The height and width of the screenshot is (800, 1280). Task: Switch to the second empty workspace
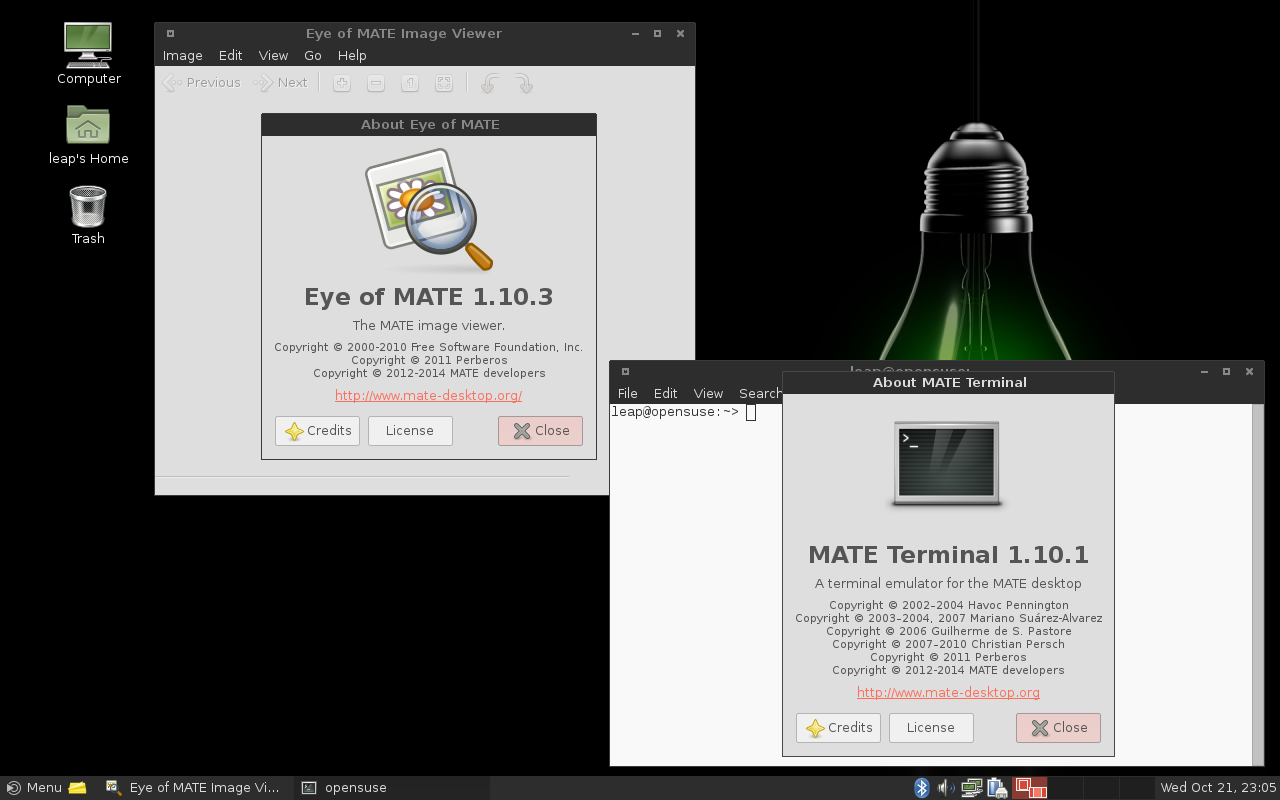[1065, 788]
